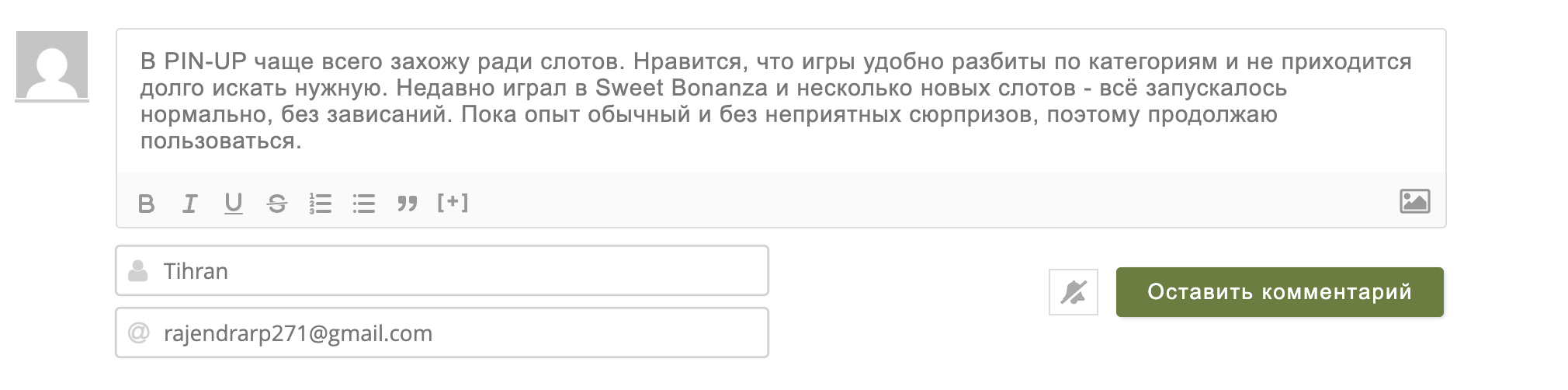The width and height of the screenshot is (1568, 390).
Task: Focus the email field with rajendrarp271@gmail.com
Action: (x=442, y=333)
